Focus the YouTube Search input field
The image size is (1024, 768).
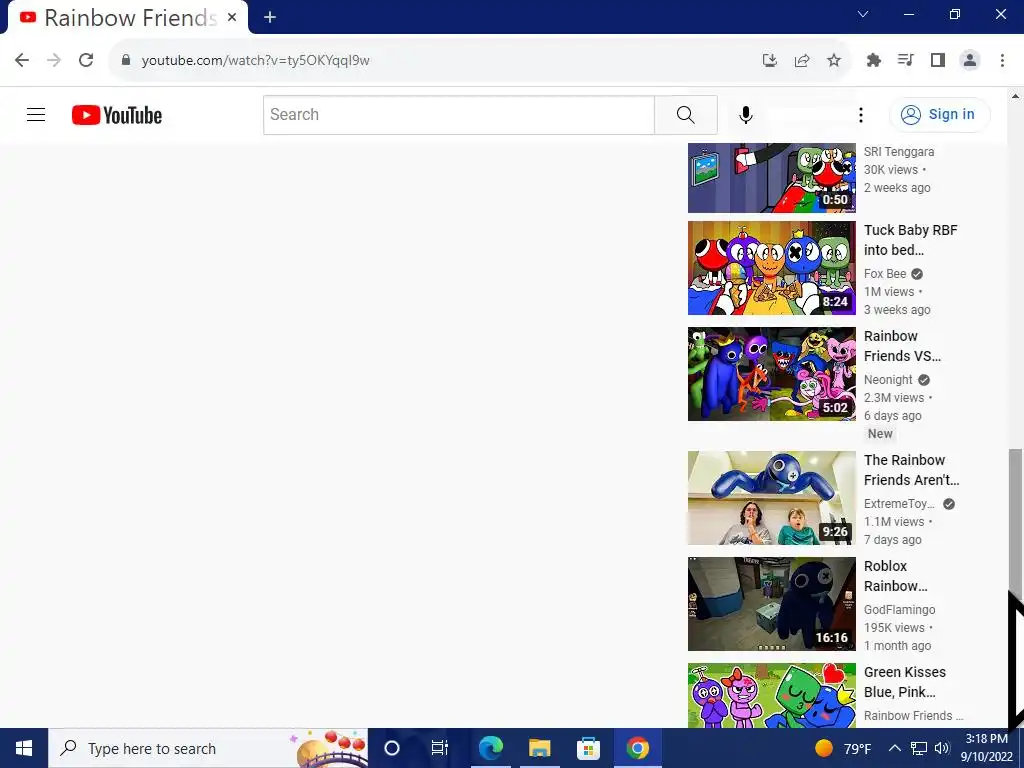coord(458,115)
